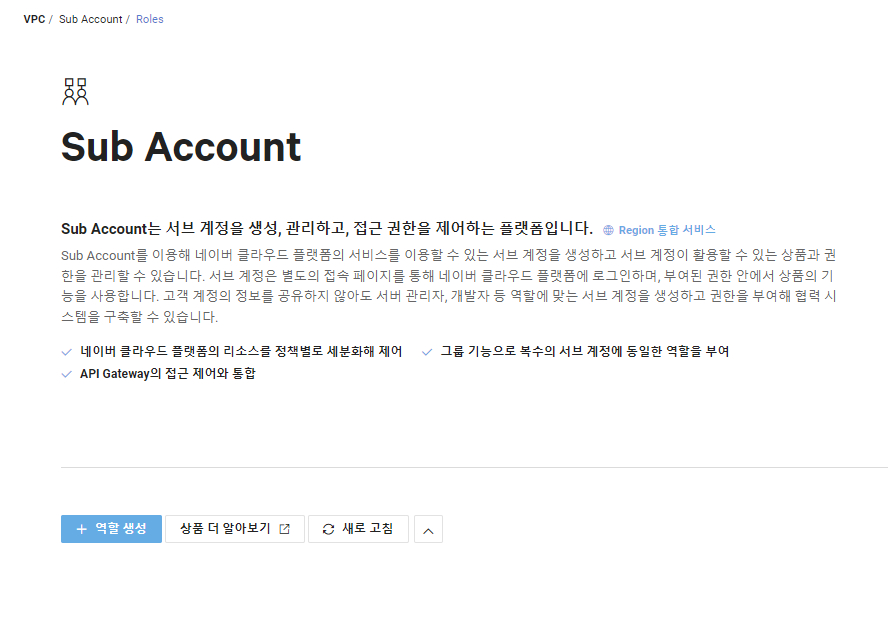
Task: Click the VPC breadcrumb
Action: click(34, 19)
